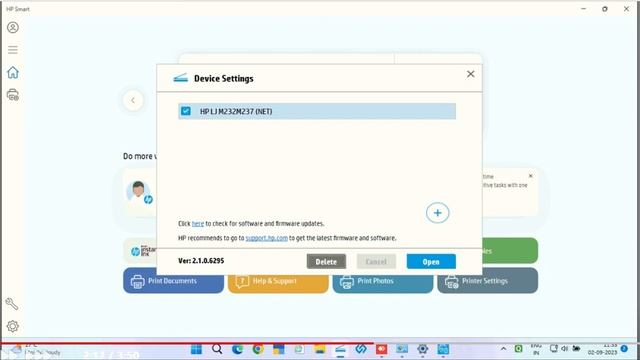Show hidden tray icons chevron
Screen dimensions: 640x360
[x=503, y=349]
